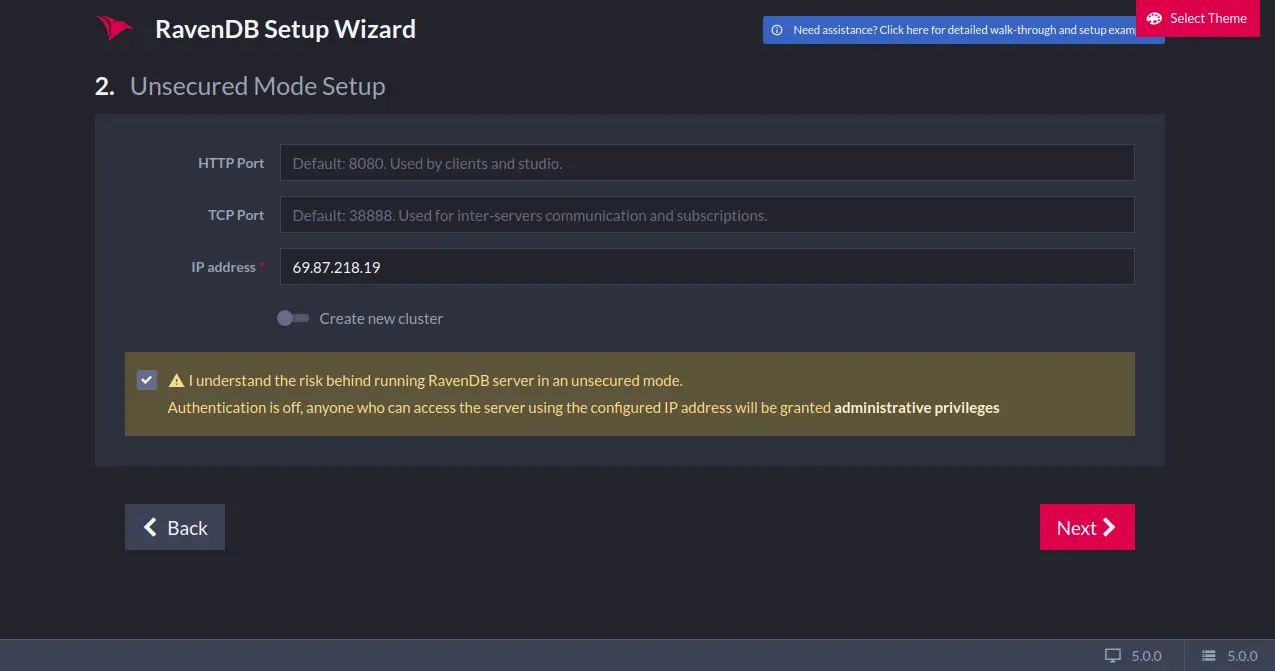Image resolution: width=1275 pixels, height=671 pixels.
Task: Click the warning triangle icon in the risk notice
Action: [x=176, y=380]
